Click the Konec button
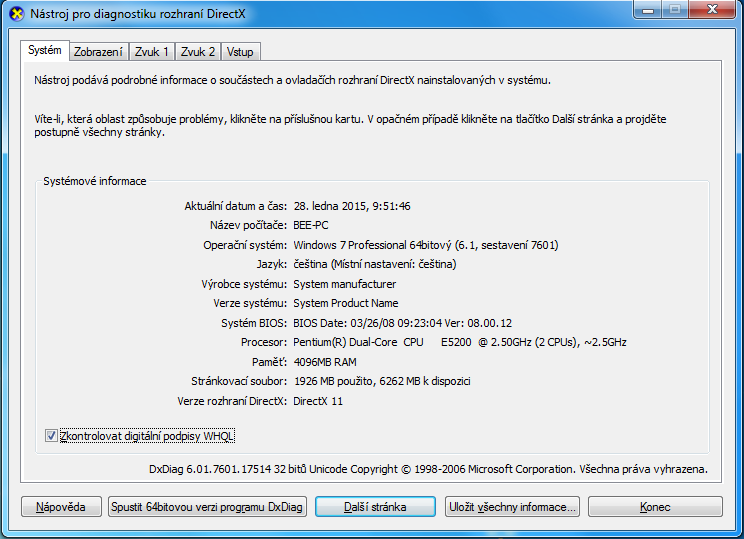The height and width of the screenshot is (539, 744). pos(655,507)
